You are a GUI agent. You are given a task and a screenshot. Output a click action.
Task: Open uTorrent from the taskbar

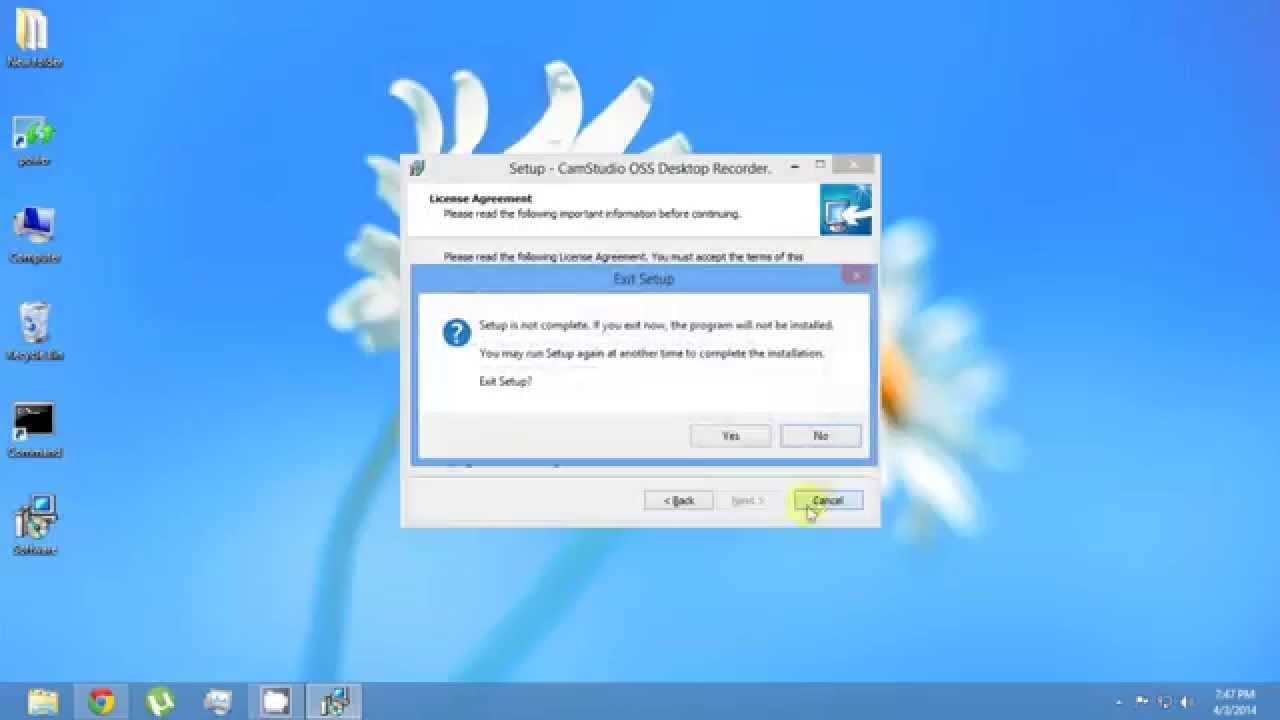click(160, 702)
